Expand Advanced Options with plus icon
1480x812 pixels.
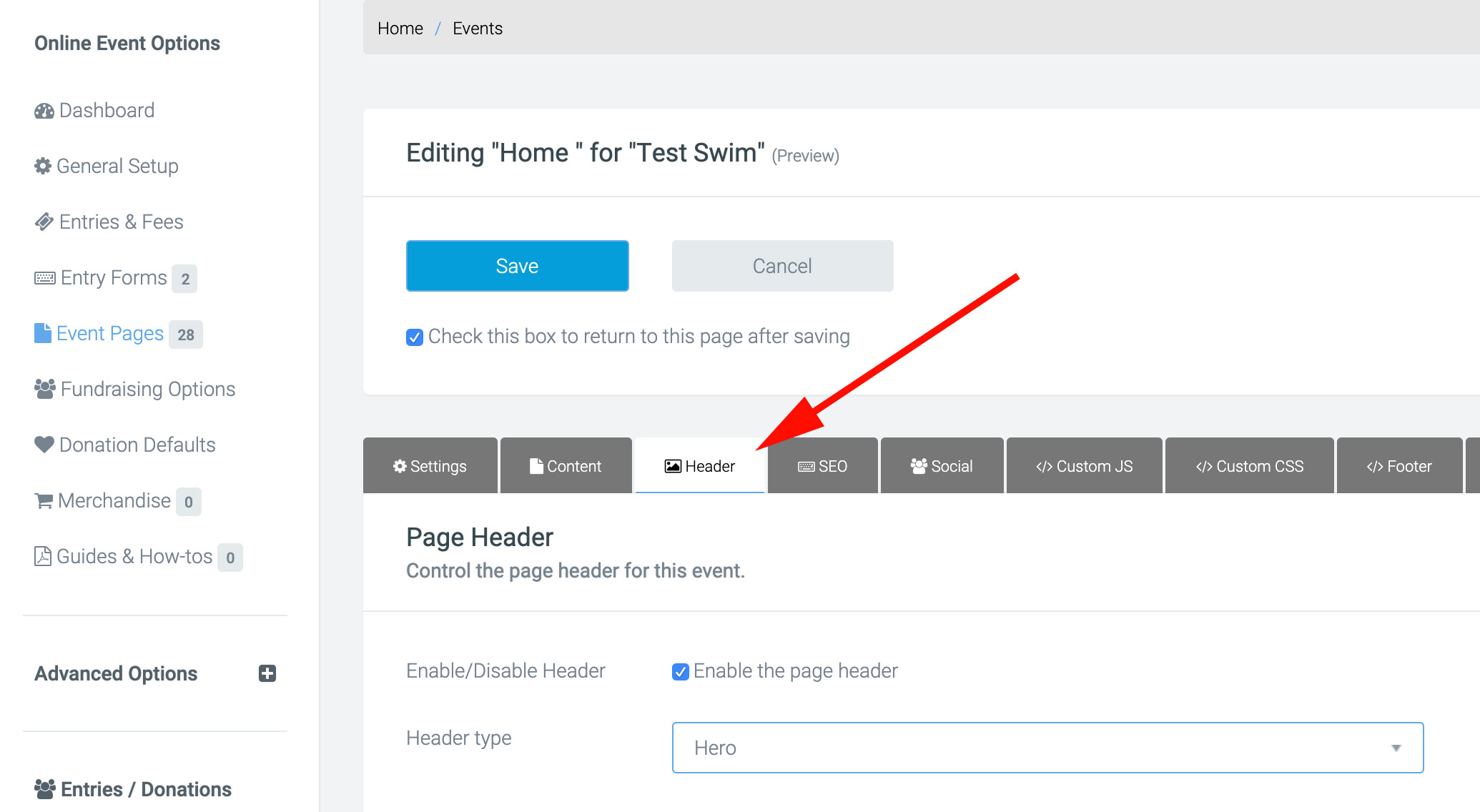(x=267, y=673)
